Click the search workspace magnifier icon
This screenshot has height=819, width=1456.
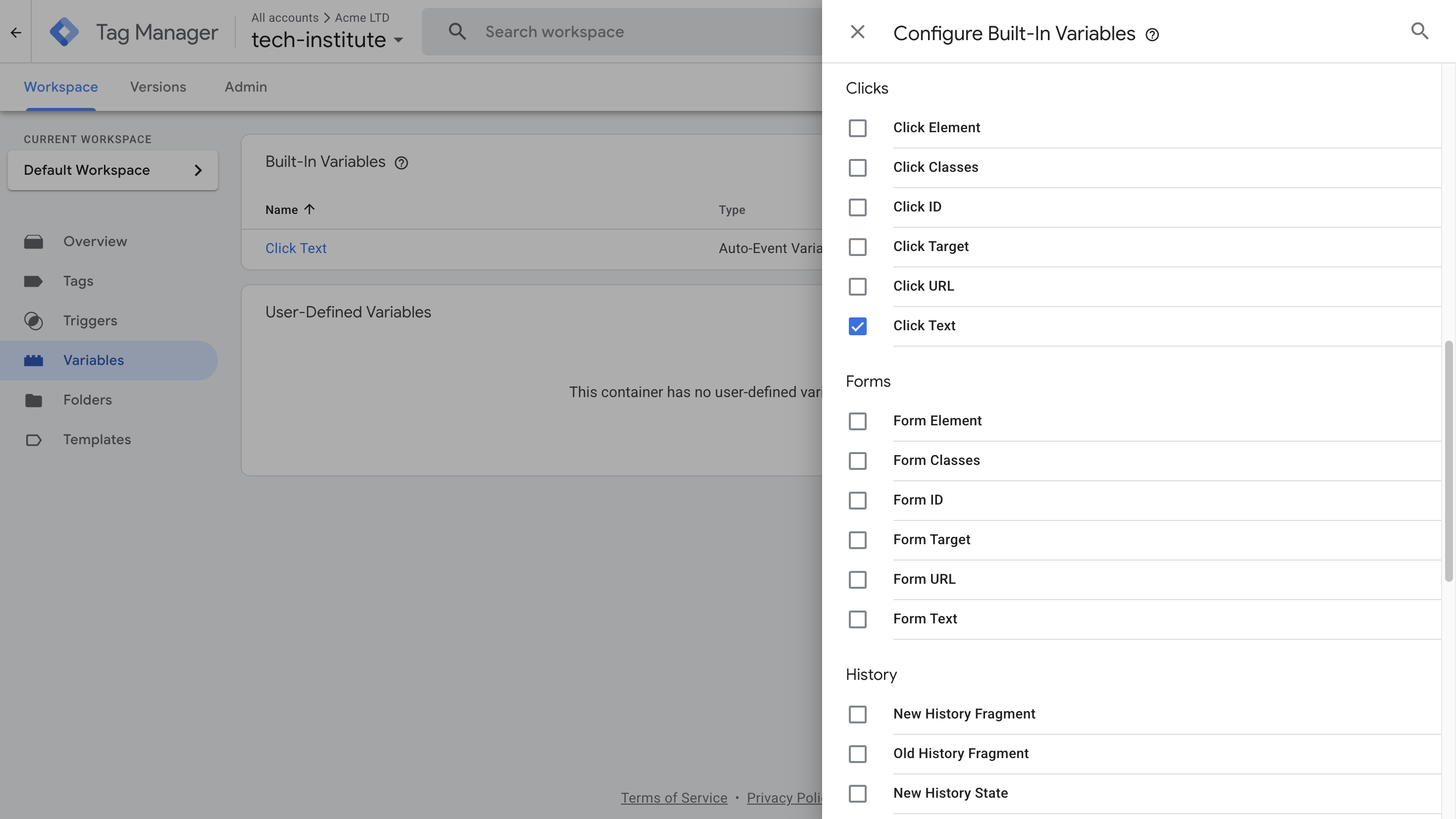pyautogui.click(x=457, y=32)
